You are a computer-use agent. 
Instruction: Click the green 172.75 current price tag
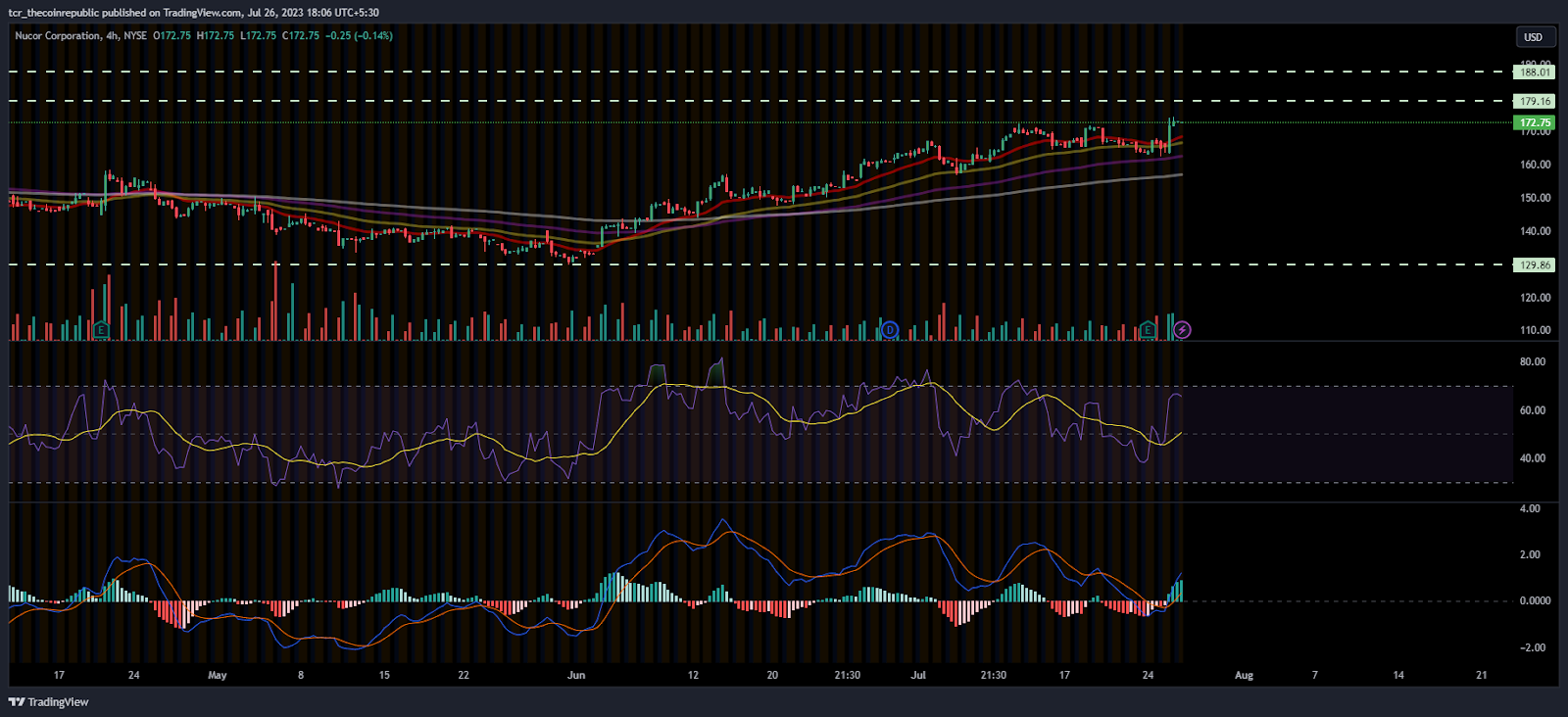click(x=1535, y=122)
